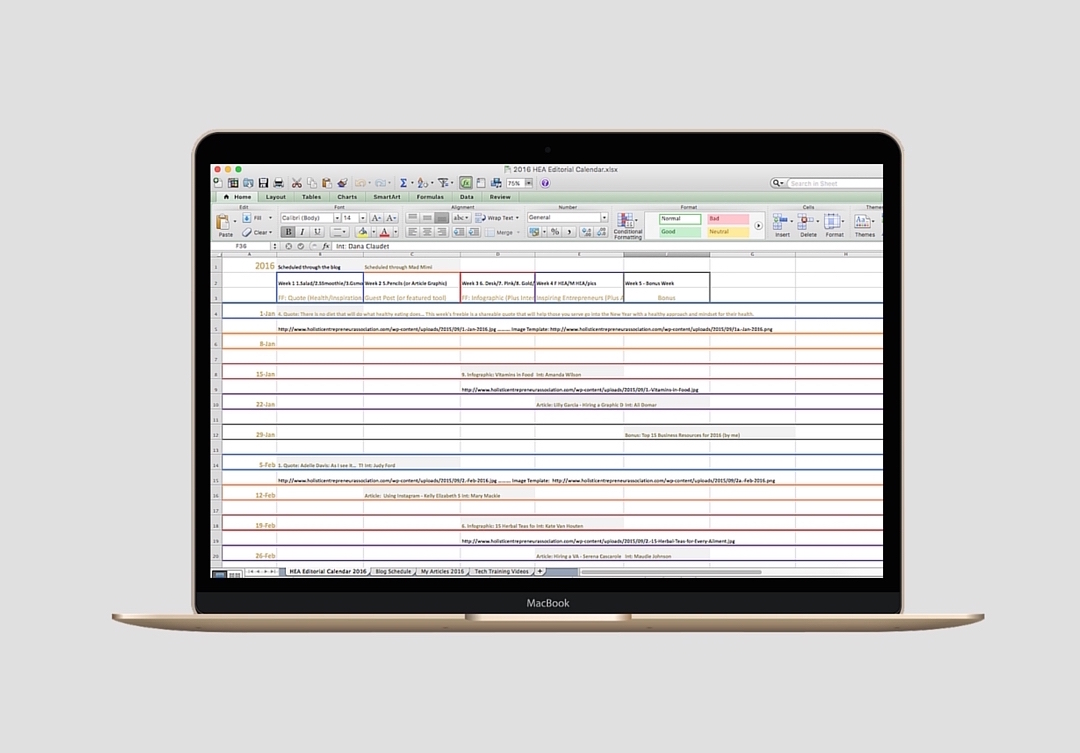
Task: Click the Cut scissors icon
Action: click(x=297, y=184)
